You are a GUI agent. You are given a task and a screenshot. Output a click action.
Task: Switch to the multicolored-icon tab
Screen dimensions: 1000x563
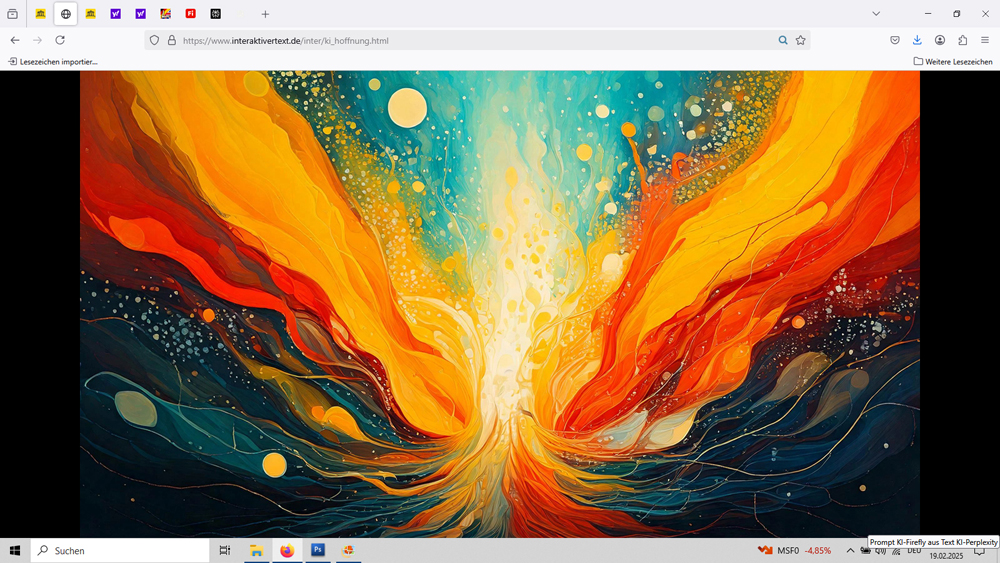click(x=165, y=13)
